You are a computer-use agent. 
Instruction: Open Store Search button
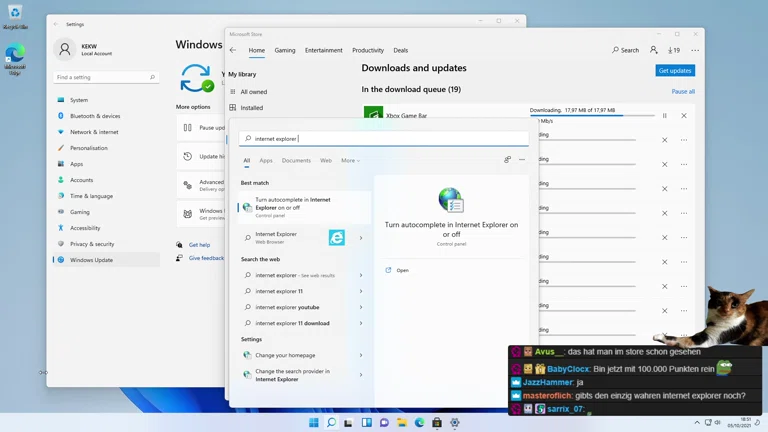pos(625,50)
